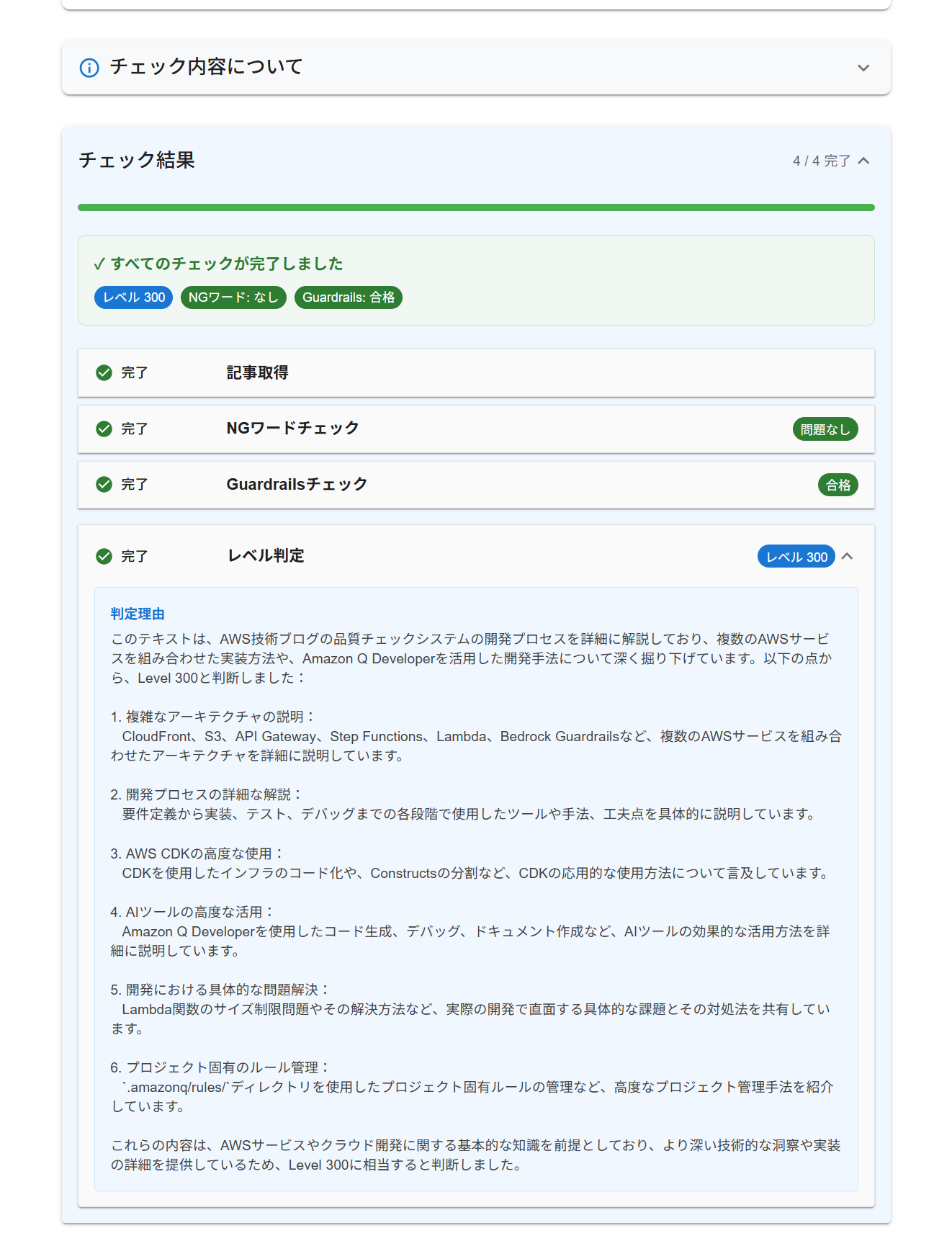Click the check icon in レベル判定 row
Image resolution: width=952 pixels, height=1241 pixels.
pos(104,556)
